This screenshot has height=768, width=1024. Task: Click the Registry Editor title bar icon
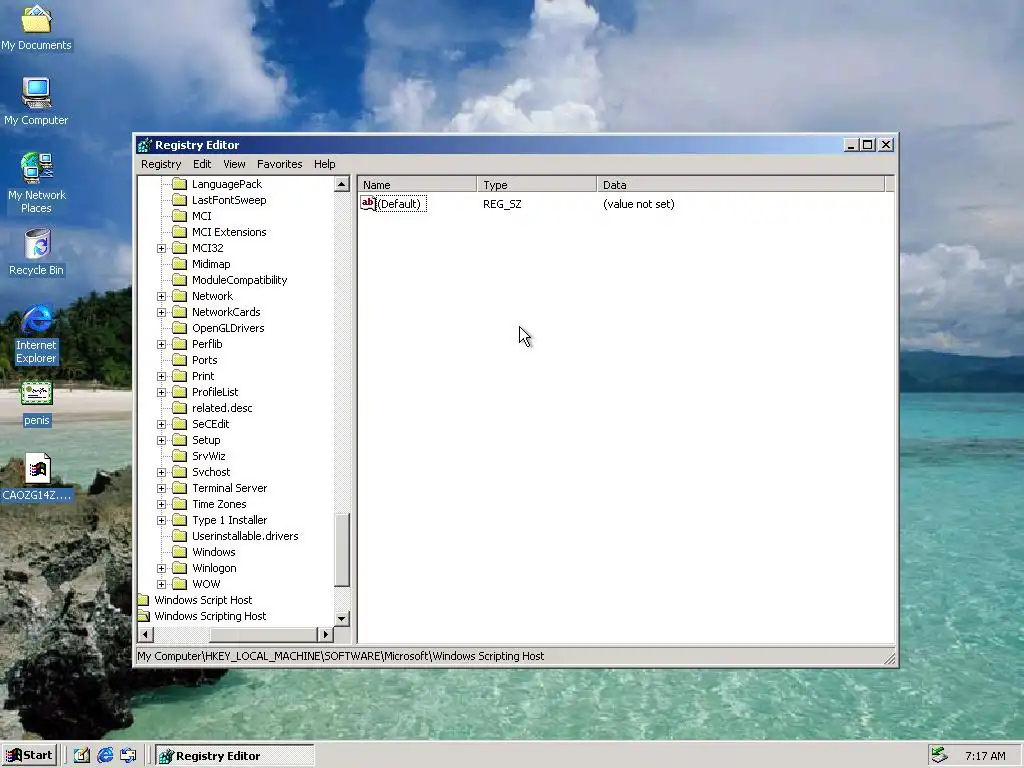click(145, 145)
